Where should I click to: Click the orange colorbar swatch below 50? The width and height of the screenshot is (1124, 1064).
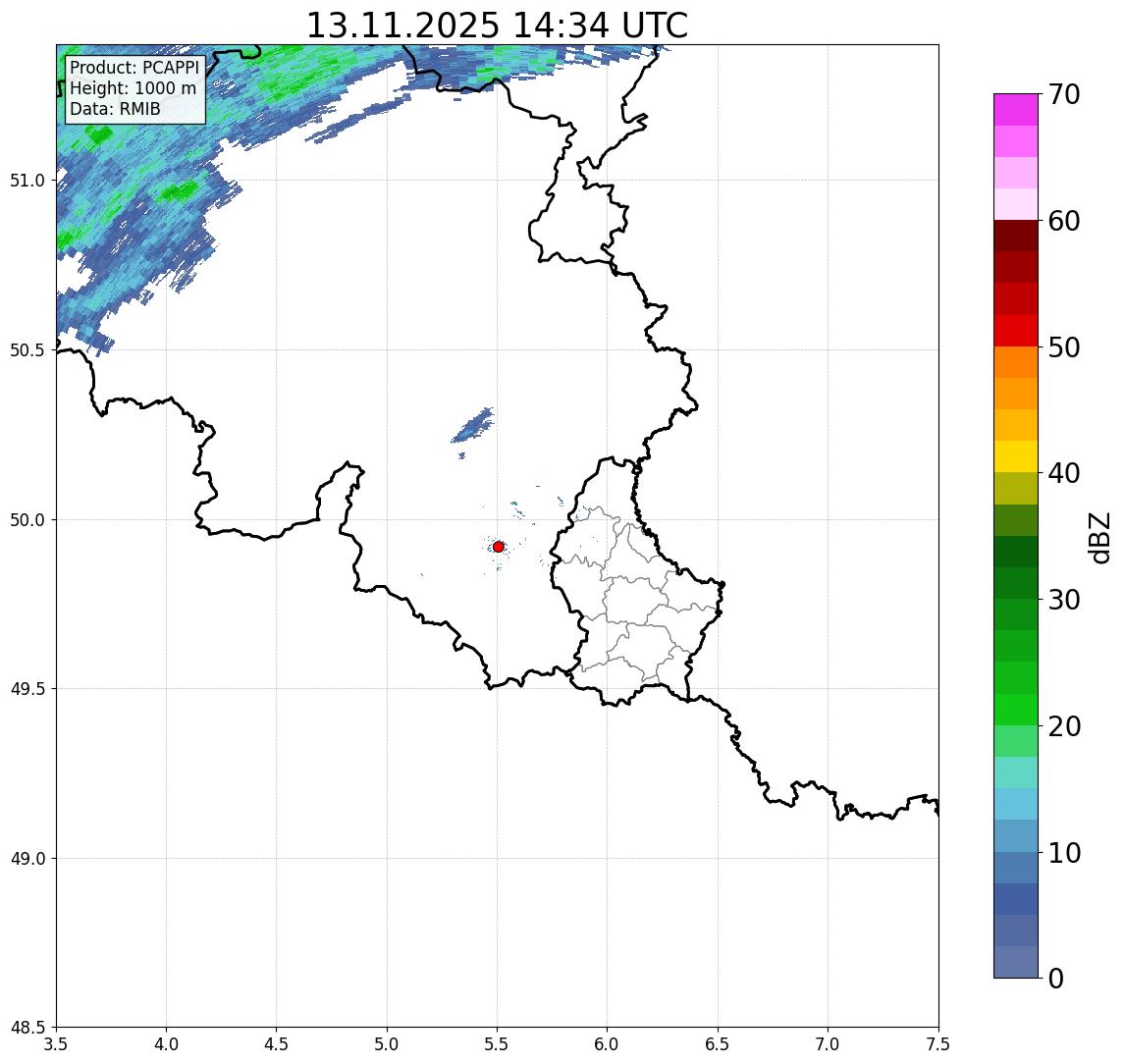[x=1016, y=362]
